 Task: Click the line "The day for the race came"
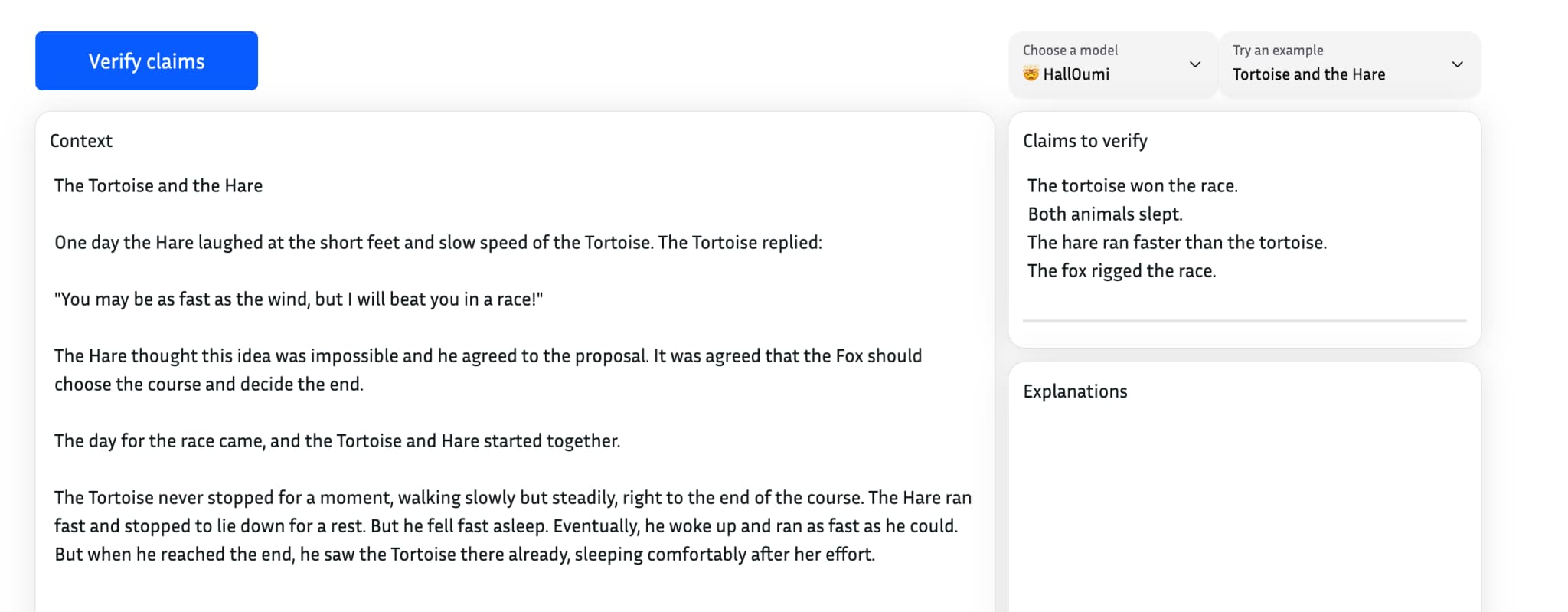point(337,441)
